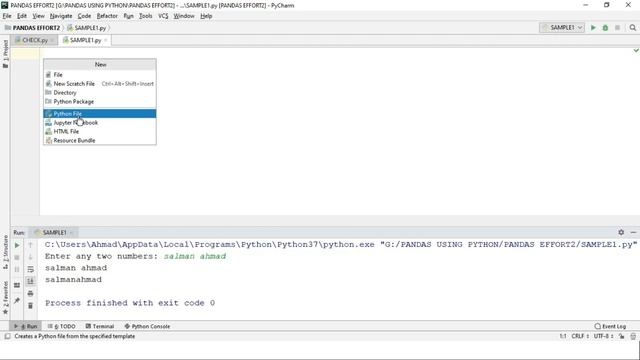Screen dimensions: 640x360
Task: Change file encoding via UTF-8 selector
Action: coord(603,336)
